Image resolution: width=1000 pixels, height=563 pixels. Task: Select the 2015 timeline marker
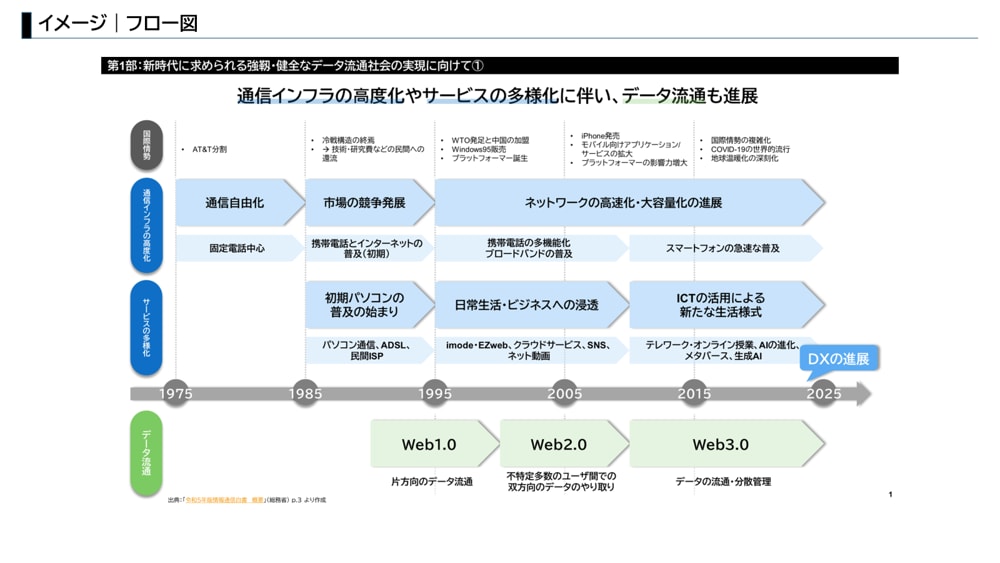(x=694, y=393)
